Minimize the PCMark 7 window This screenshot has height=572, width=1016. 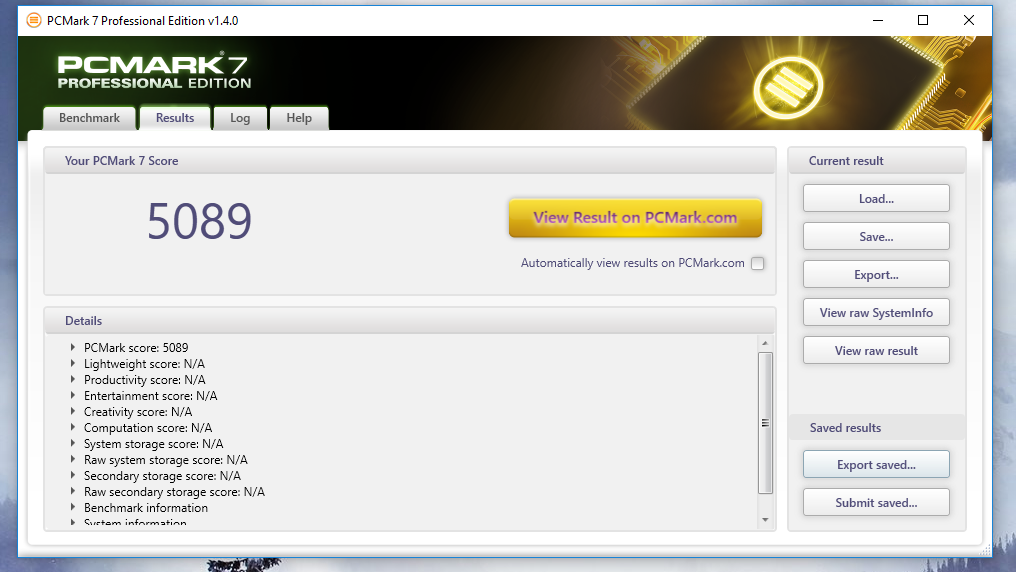(878, 21)
